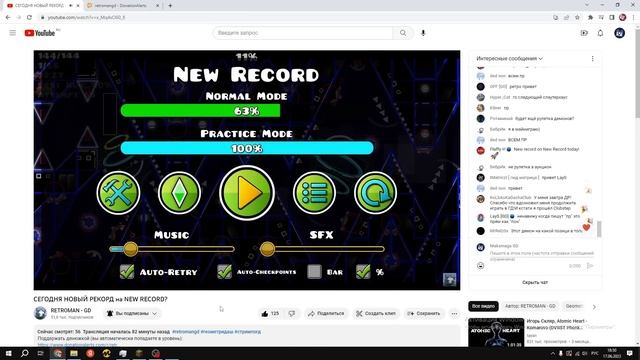Open the Chrome three-dot menu
Screen dimensions: 640x360
(634, 18)
